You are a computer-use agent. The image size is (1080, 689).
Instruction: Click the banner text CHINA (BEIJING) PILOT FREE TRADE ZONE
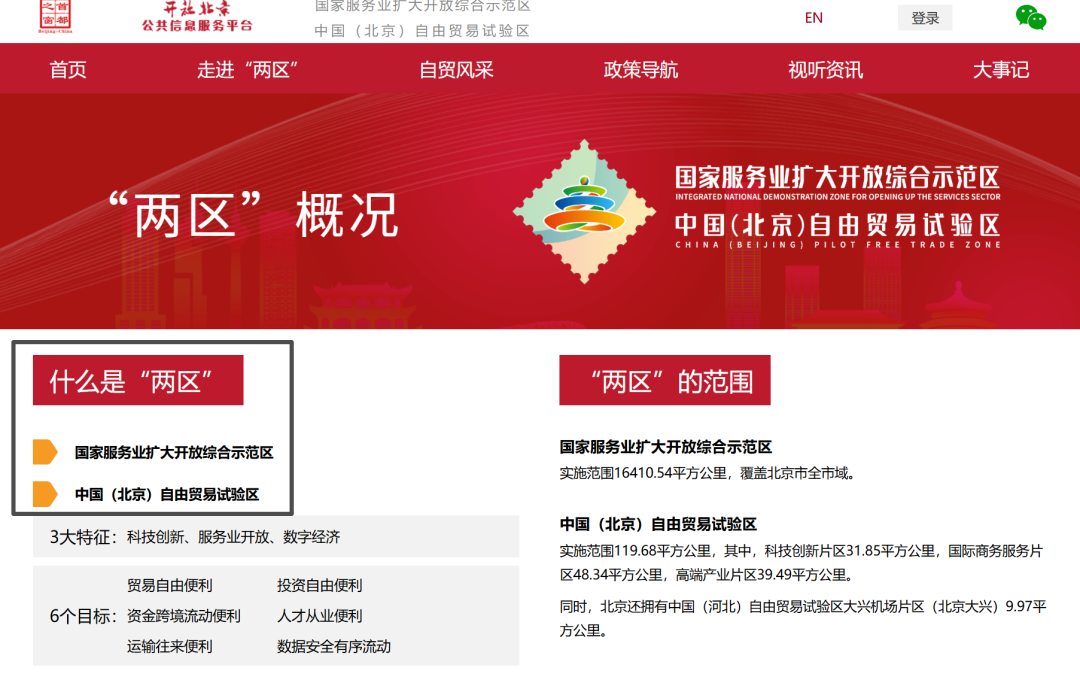tap(838, 245)
